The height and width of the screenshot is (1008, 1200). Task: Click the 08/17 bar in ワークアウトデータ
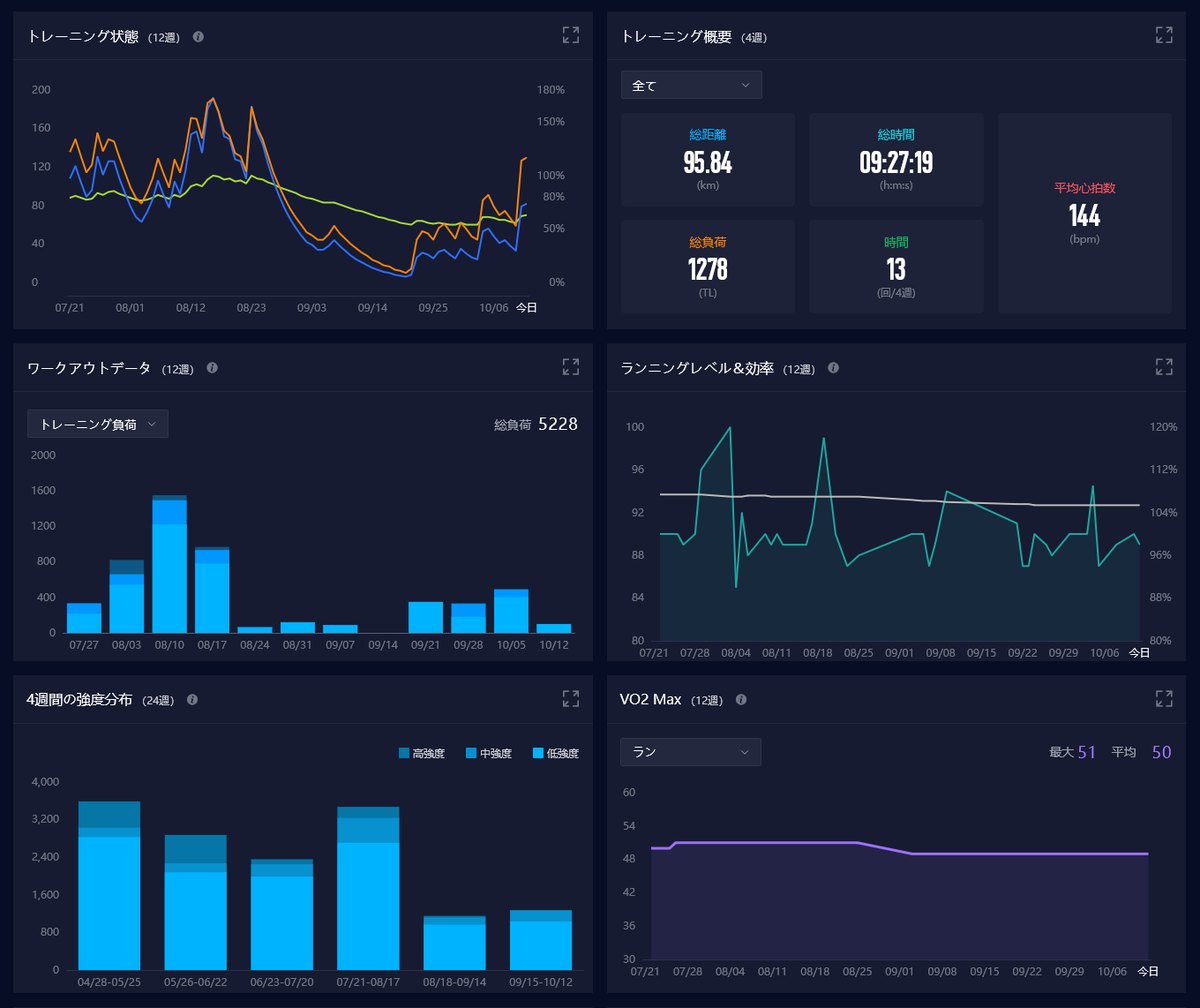(x=212, y=590)
